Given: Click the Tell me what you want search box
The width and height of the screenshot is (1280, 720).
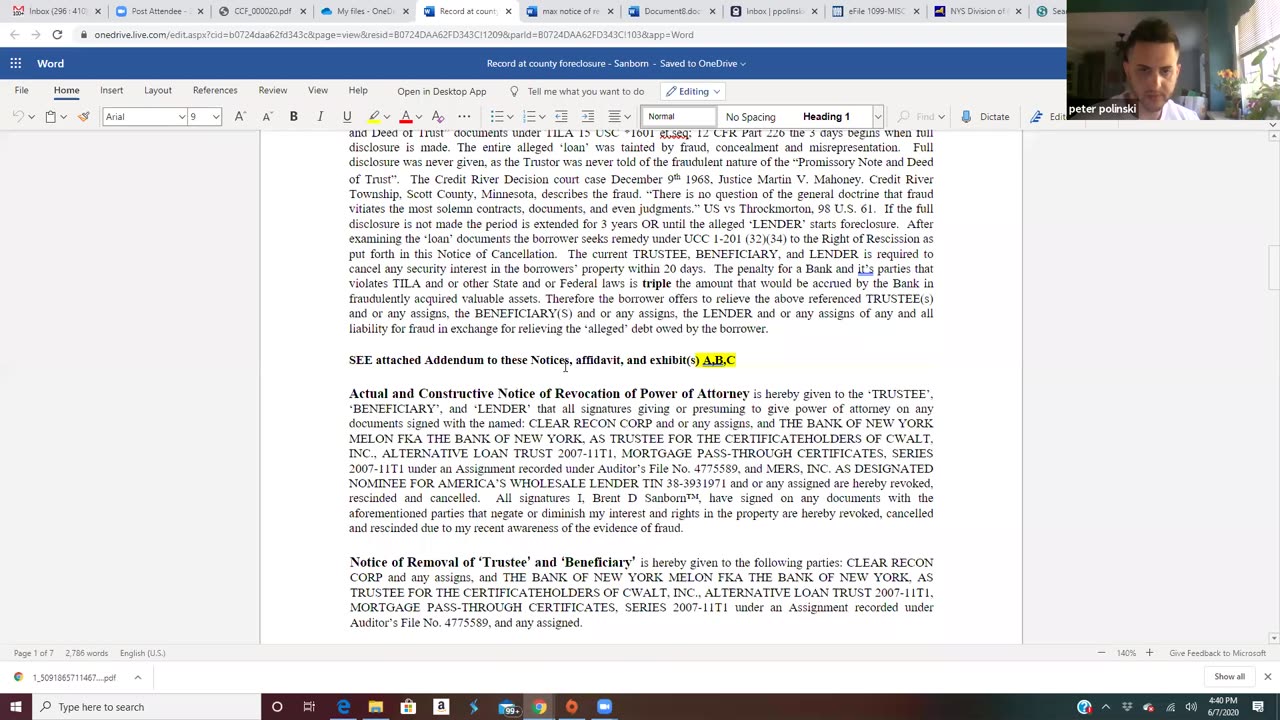Looking at the screenshot, I should click(x=578, y=91).
